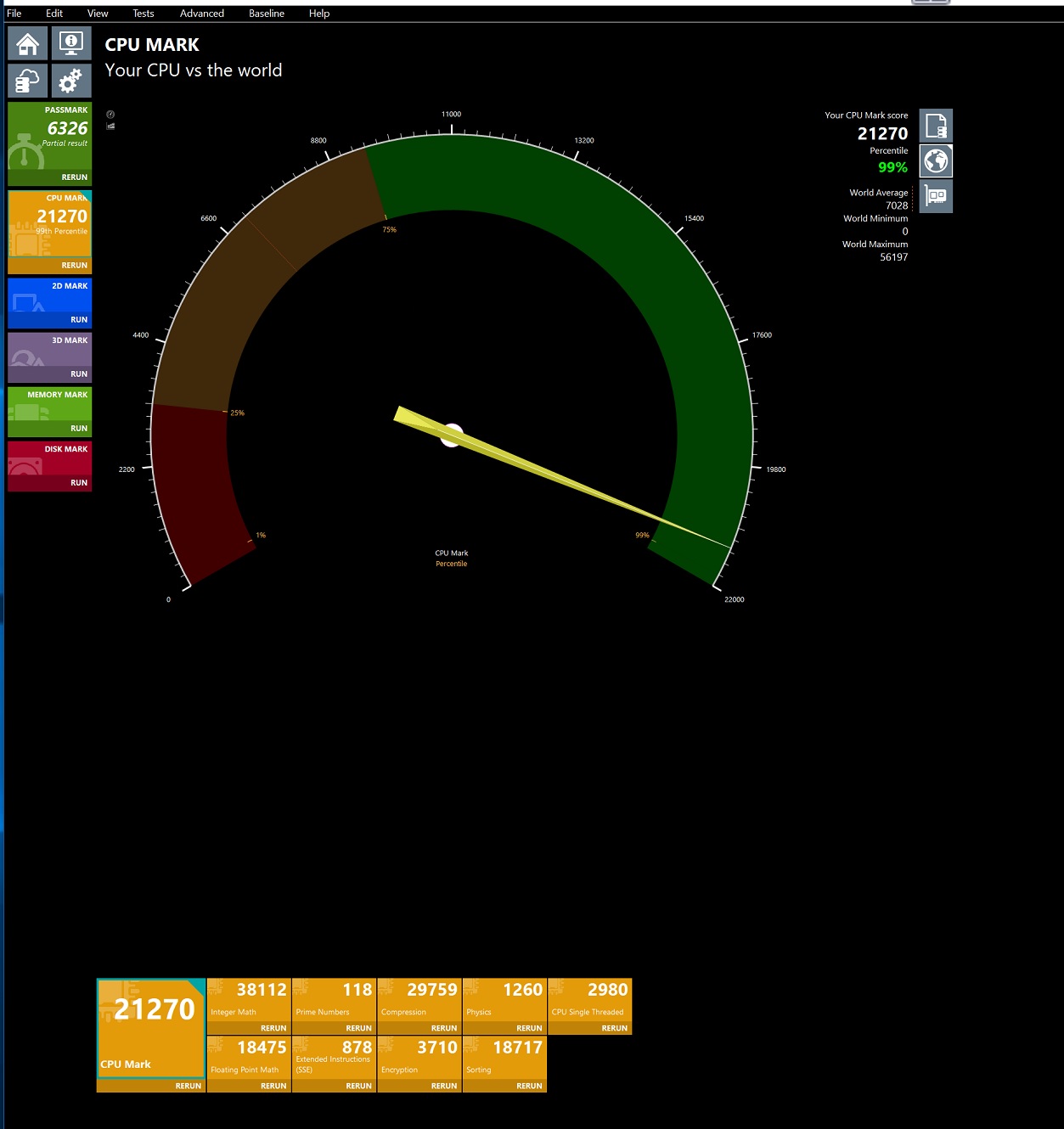This screenshot has width=1064, height=1129.
Task: Switch to the small chart view icon
Action: (110, 126)
